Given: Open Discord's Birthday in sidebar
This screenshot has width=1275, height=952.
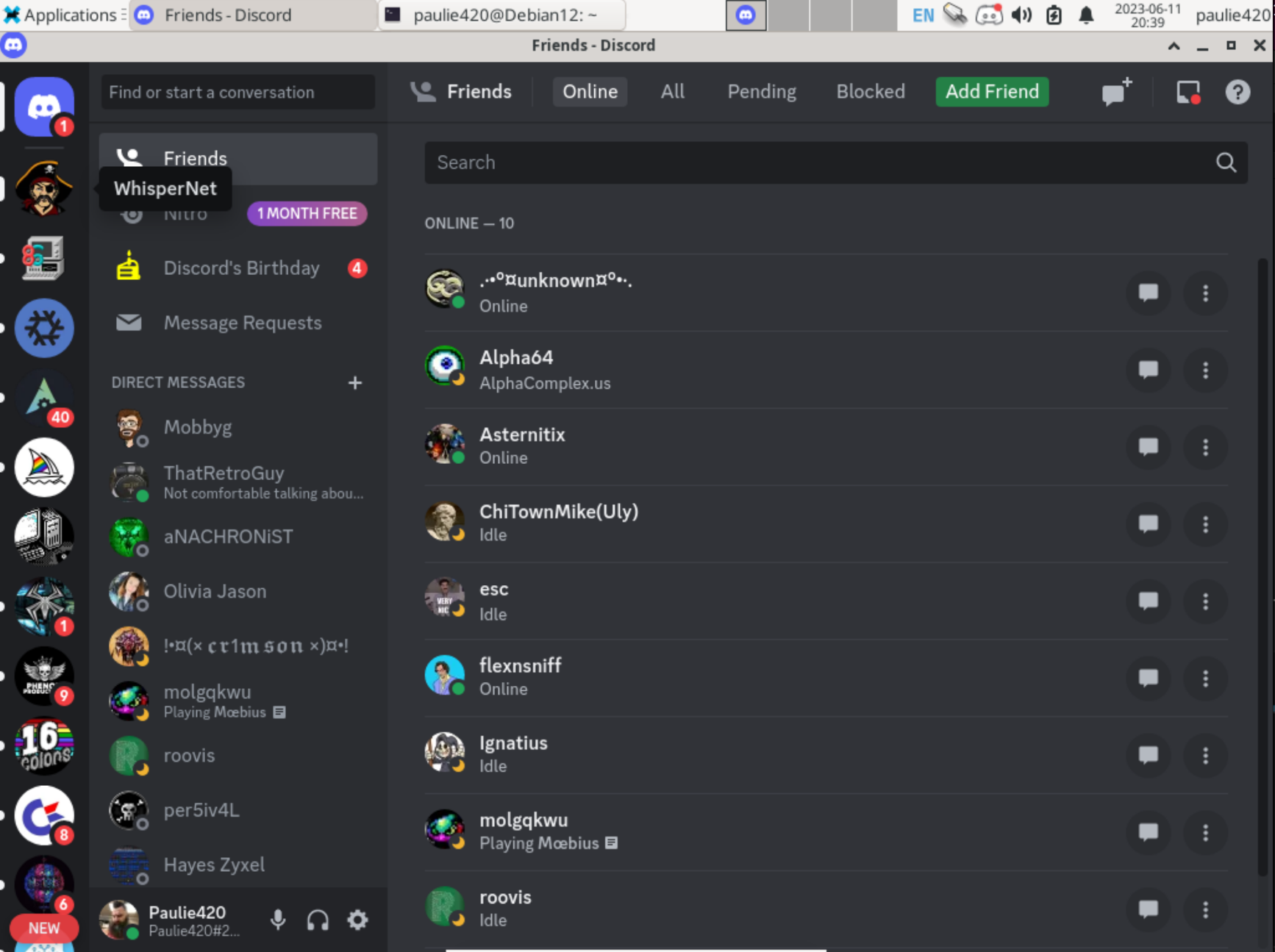Looking at the screenshot, I should click(x=238, y=268).
